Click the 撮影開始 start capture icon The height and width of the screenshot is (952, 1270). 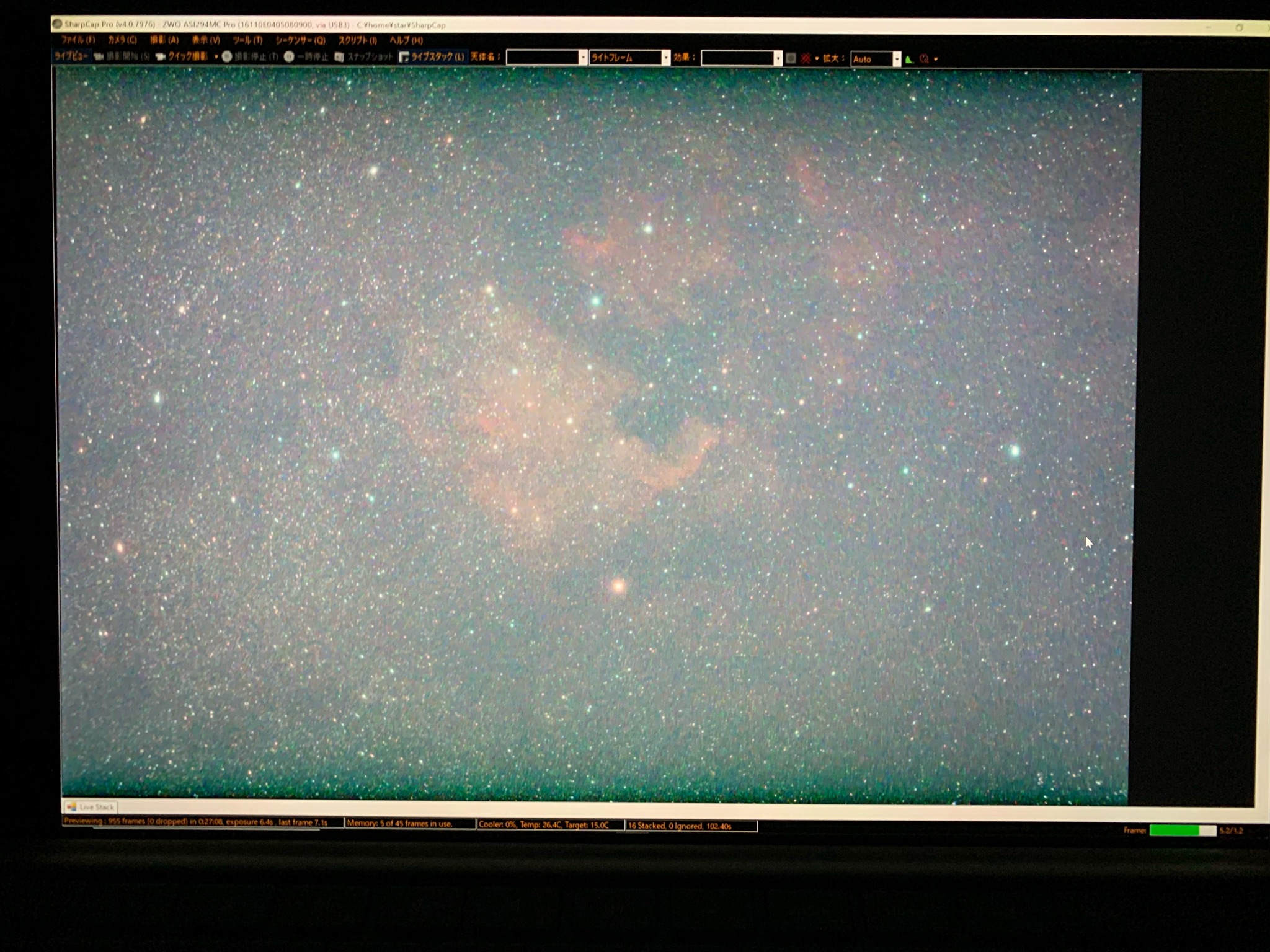pos(99,56)
